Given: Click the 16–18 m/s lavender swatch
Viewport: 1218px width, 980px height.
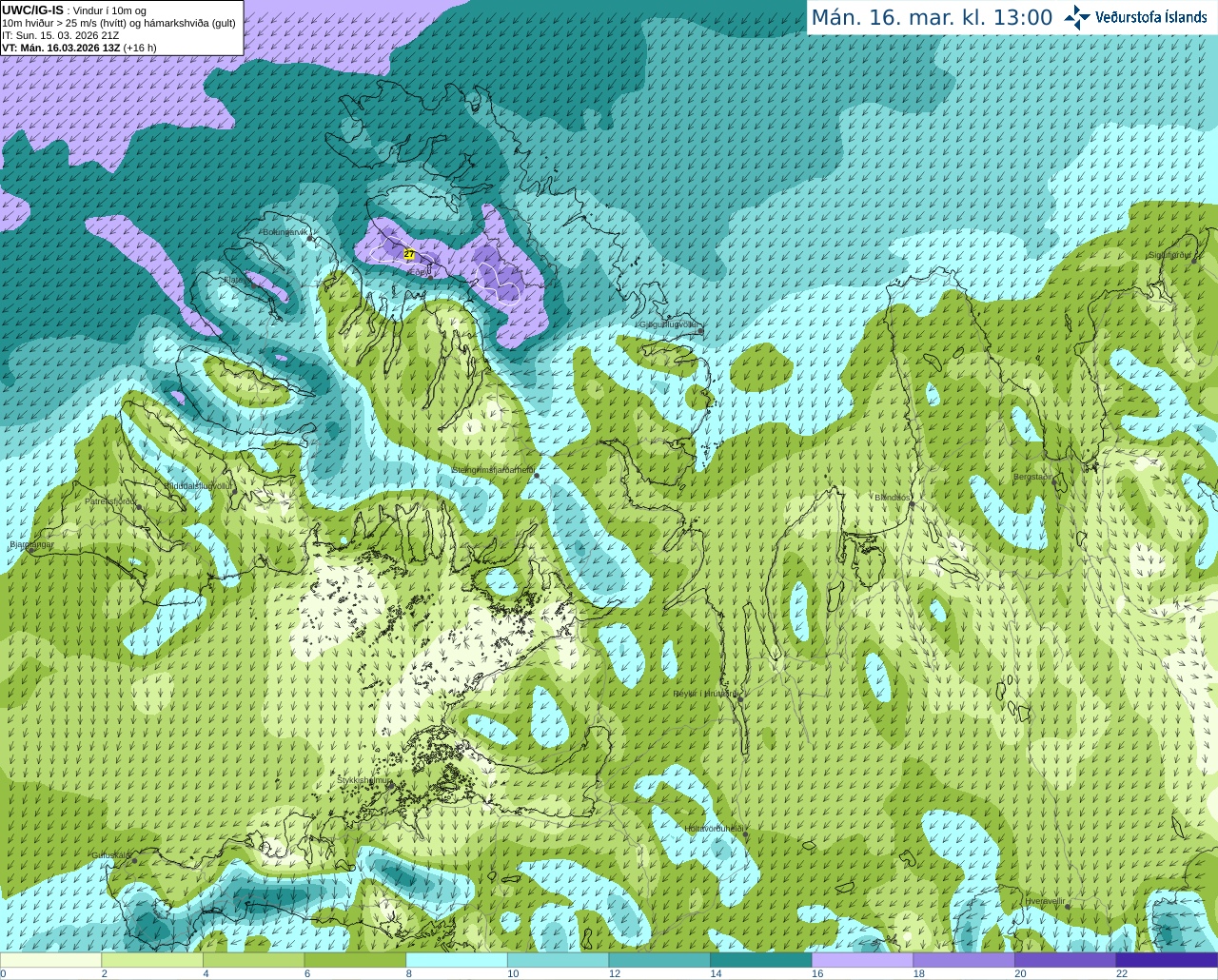Looking at the screenshot, I should click(863, 960).
